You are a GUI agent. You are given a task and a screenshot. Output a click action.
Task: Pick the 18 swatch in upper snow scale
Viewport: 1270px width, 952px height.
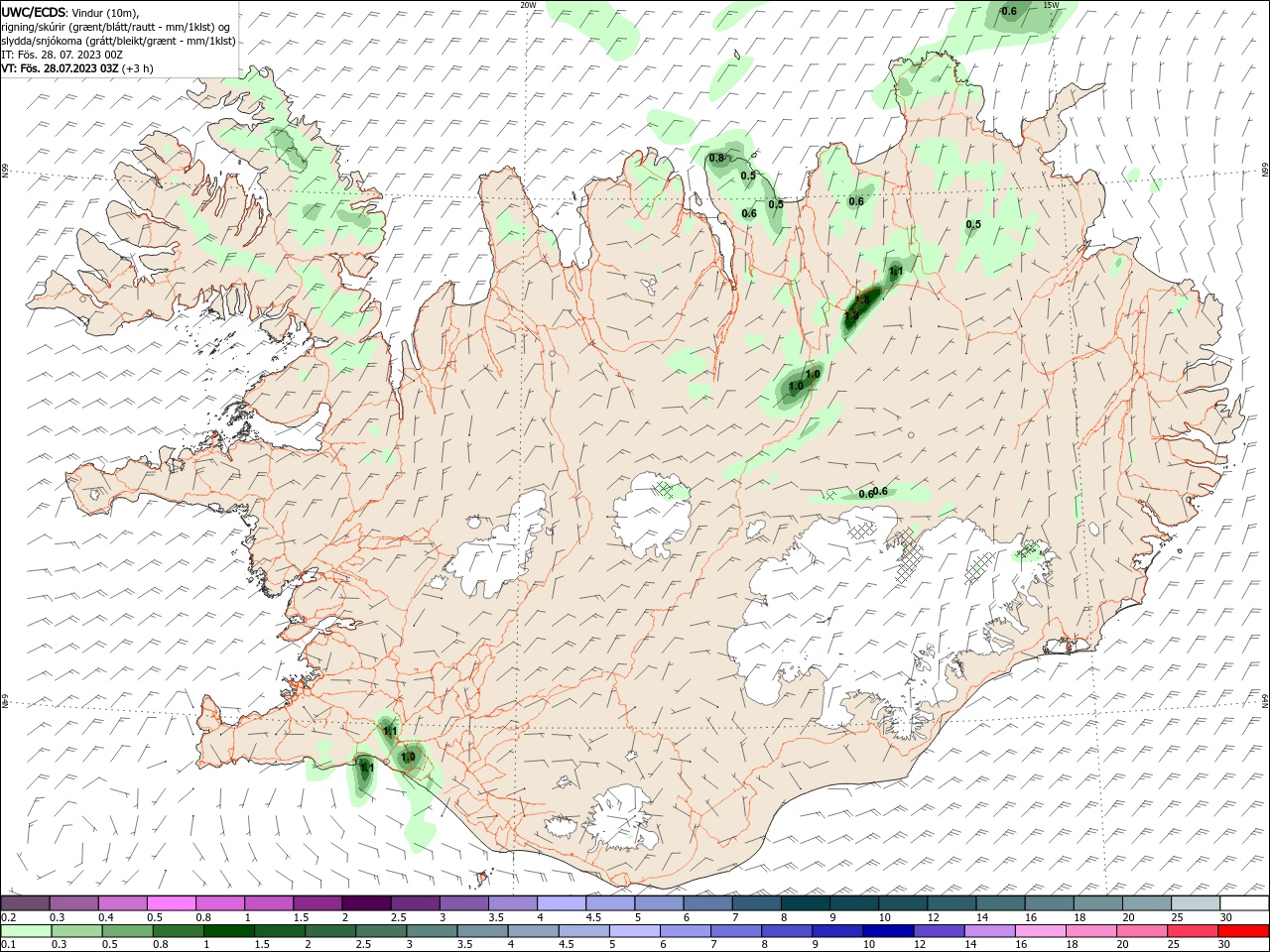[x=1097, y=903]
